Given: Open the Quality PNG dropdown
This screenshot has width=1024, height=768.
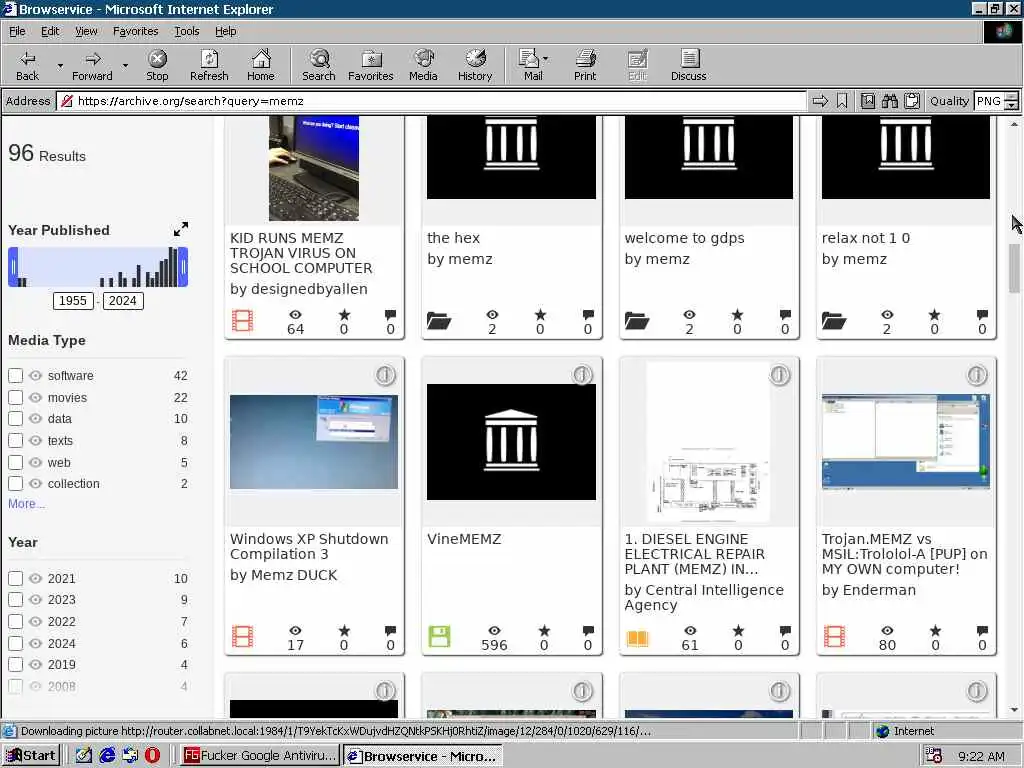Looking at the screenshot, I should pos(1011,101).
